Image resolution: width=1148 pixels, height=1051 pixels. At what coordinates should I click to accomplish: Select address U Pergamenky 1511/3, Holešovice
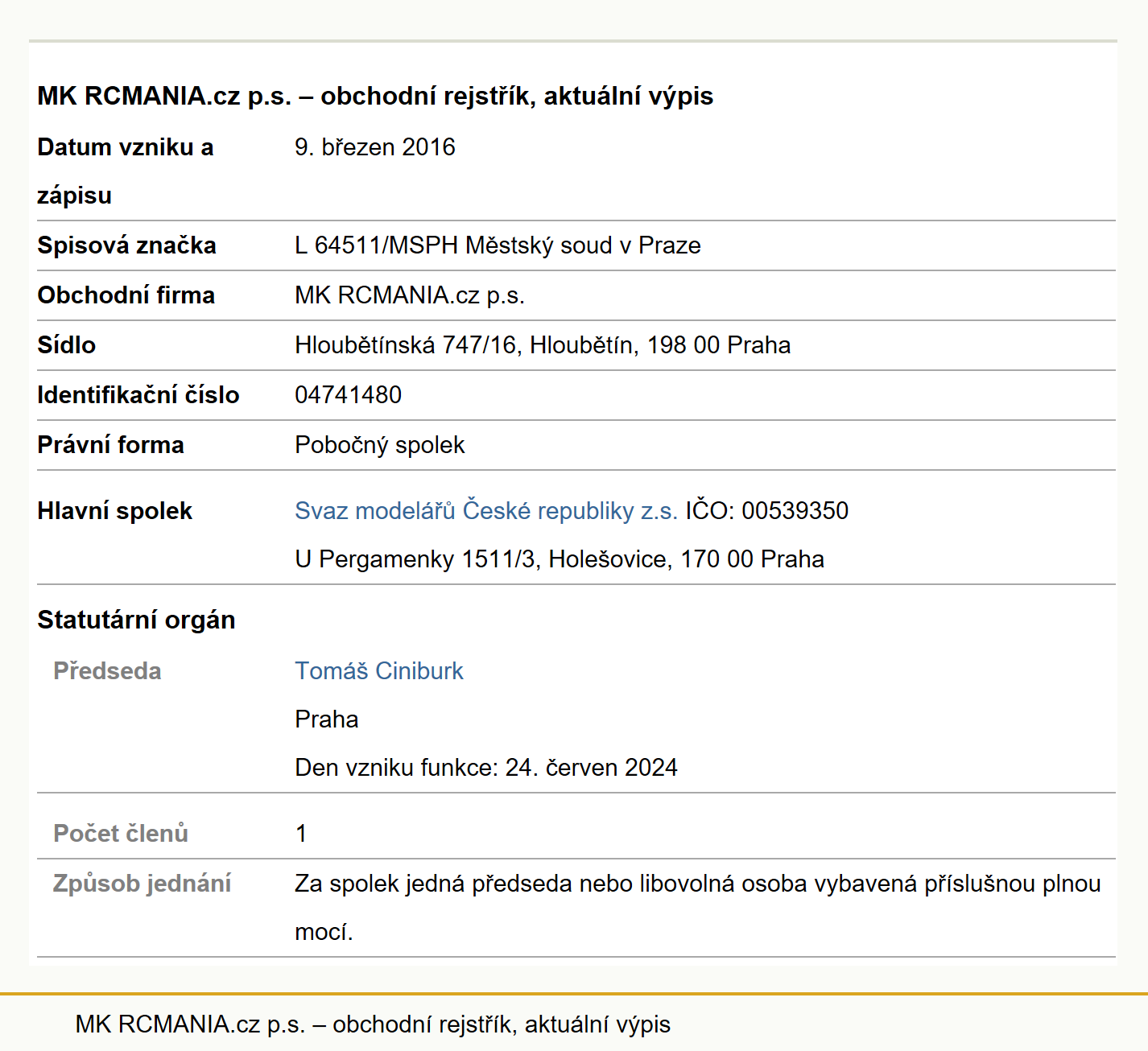tap(560, 559)
